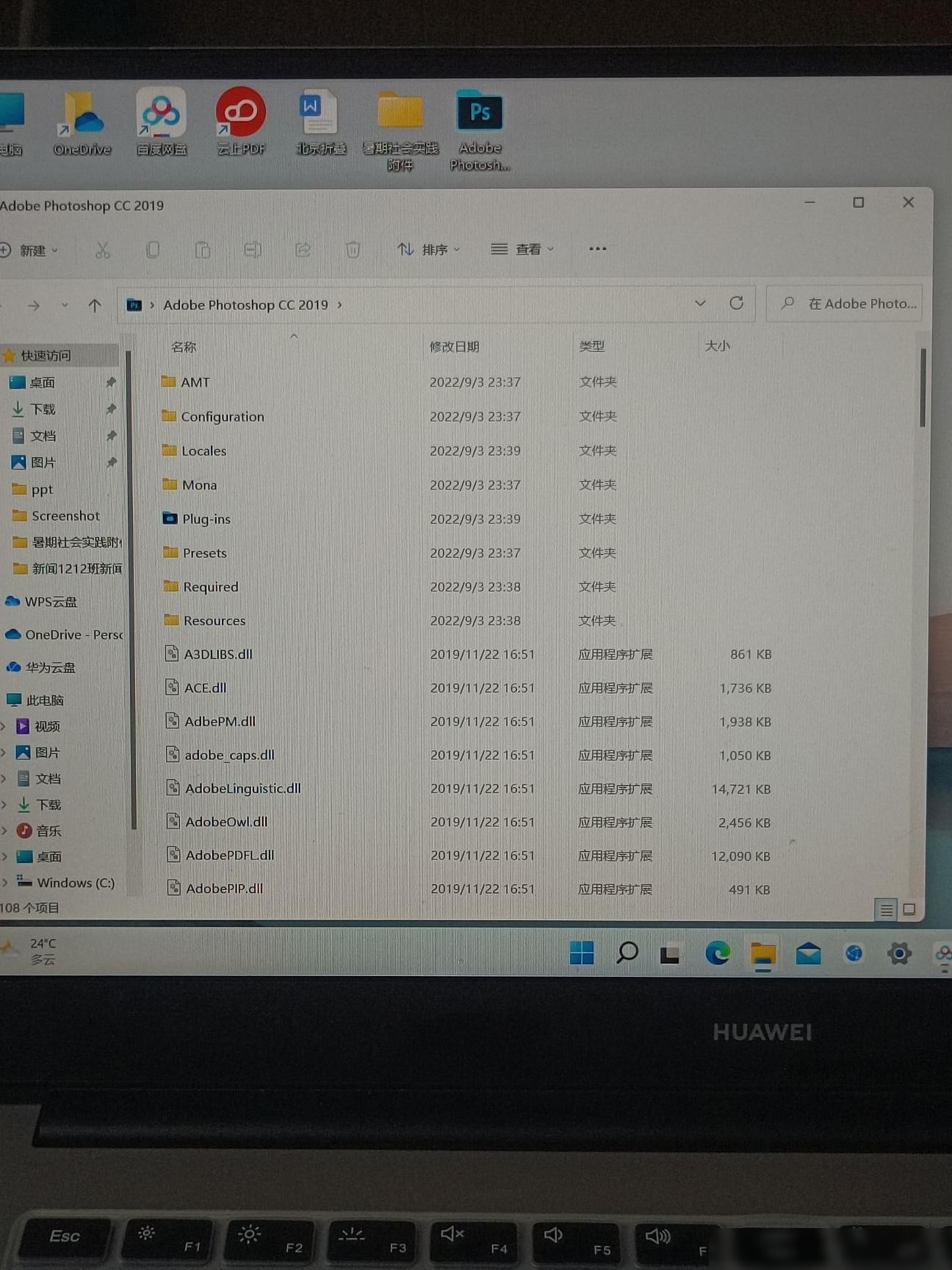Image resolution: width=952 pixels, height=1270 pixels.
Task: Click the Refresh icon beside address bar
Action: pos(736,303)
